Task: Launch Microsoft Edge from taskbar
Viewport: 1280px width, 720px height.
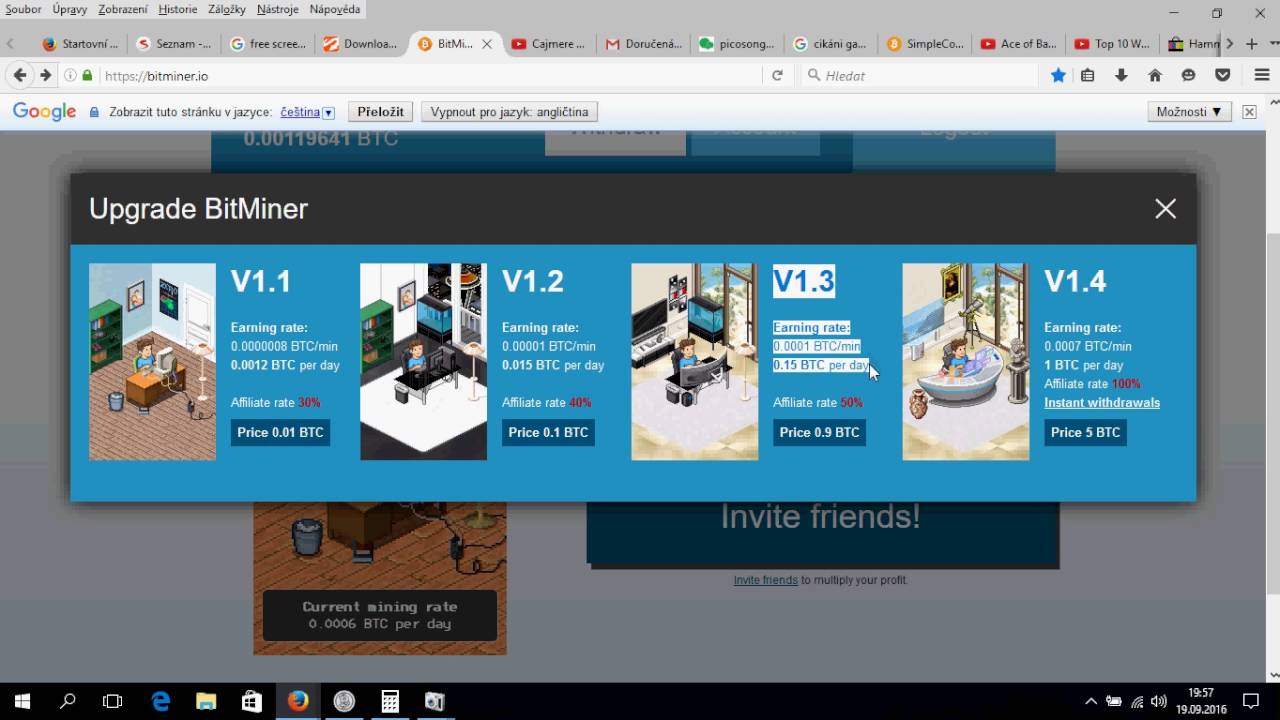Action: [x=160, y=701]
